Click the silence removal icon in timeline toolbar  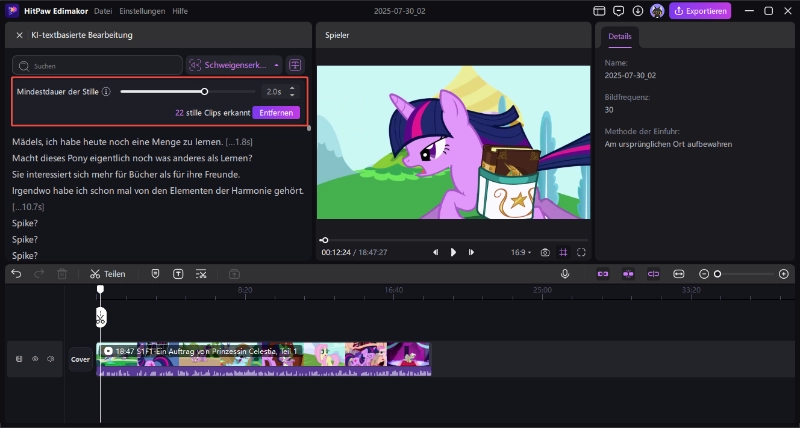coord(201,274)
